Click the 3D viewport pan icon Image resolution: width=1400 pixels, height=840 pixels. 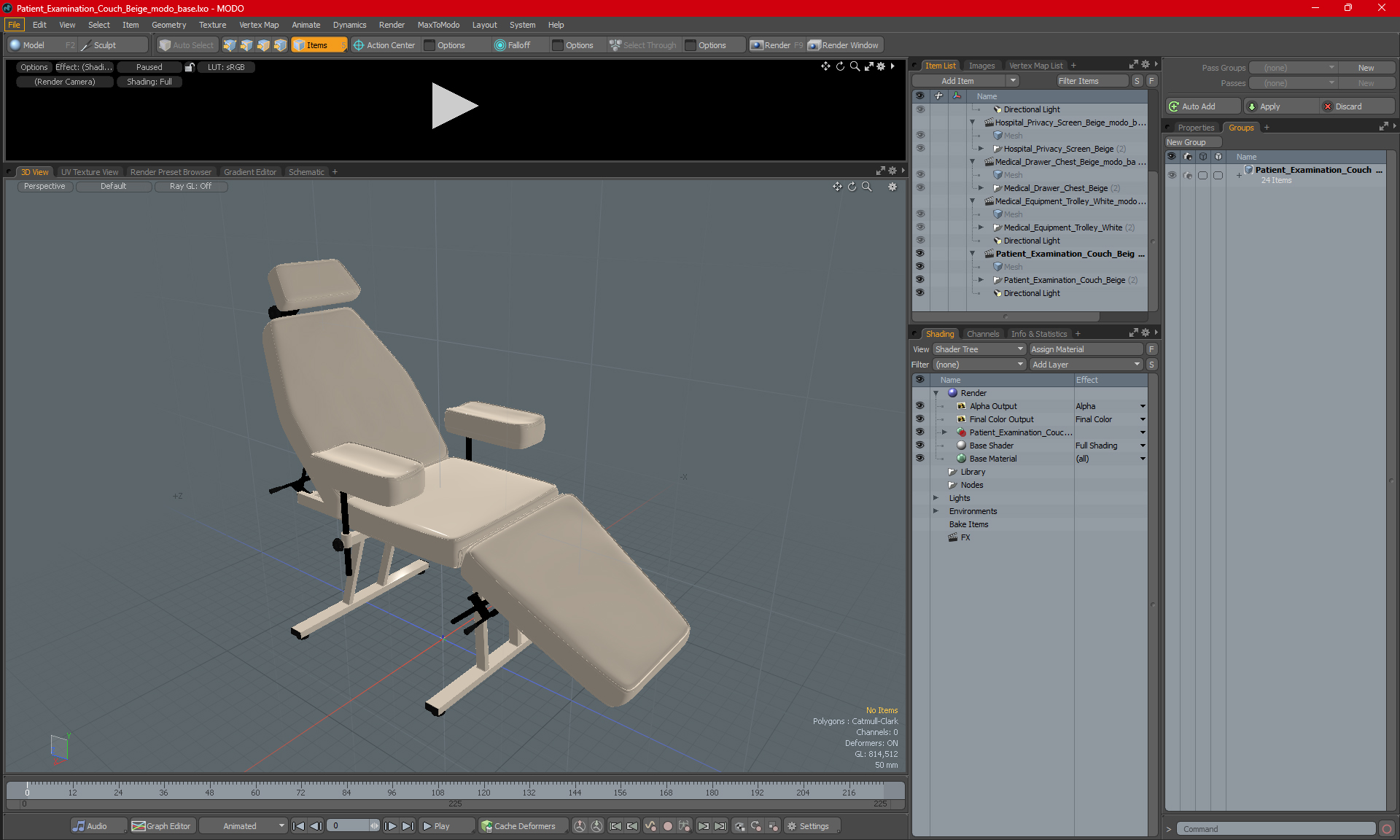point(837,187)
